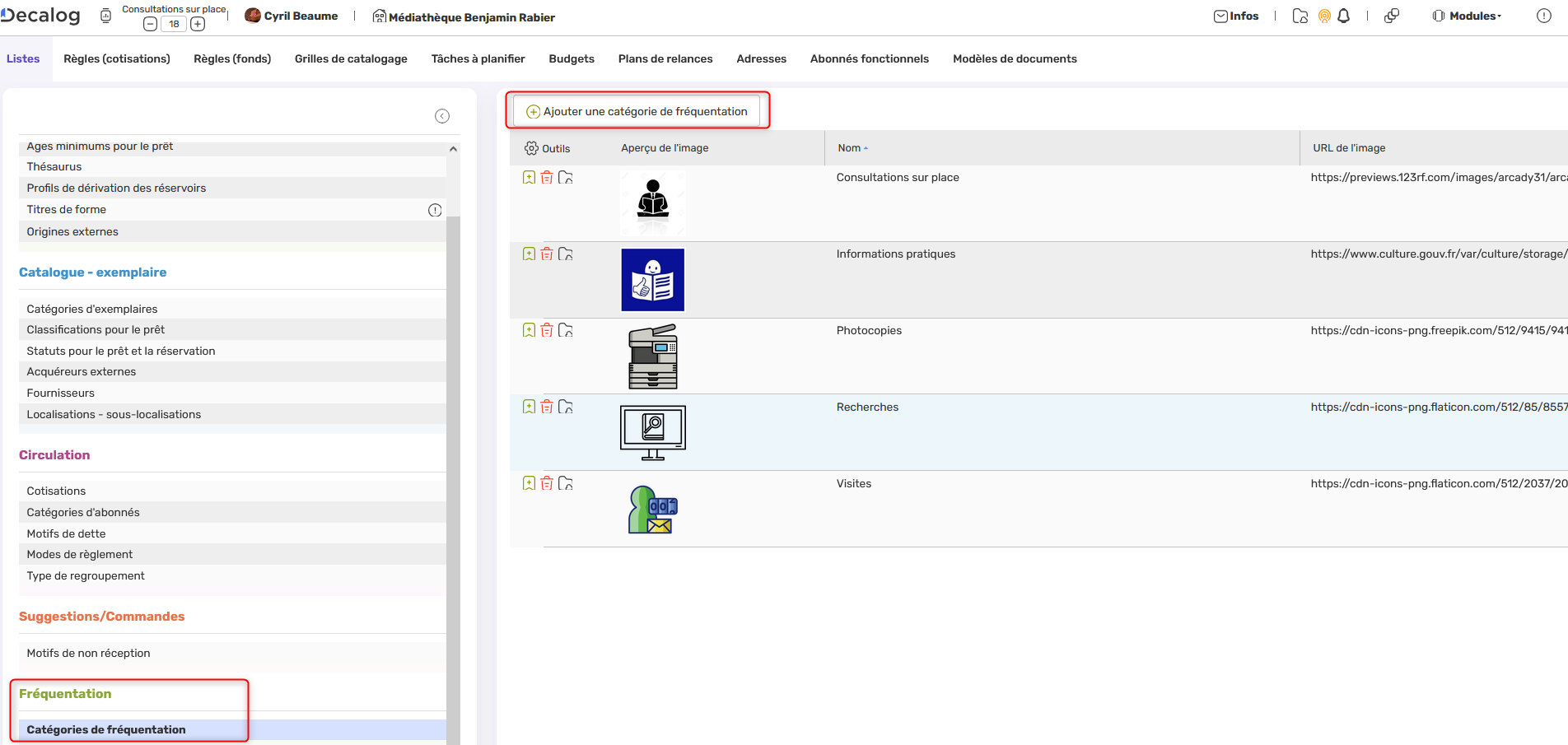Delete the Consultations sur place category

tap(547, 178)
